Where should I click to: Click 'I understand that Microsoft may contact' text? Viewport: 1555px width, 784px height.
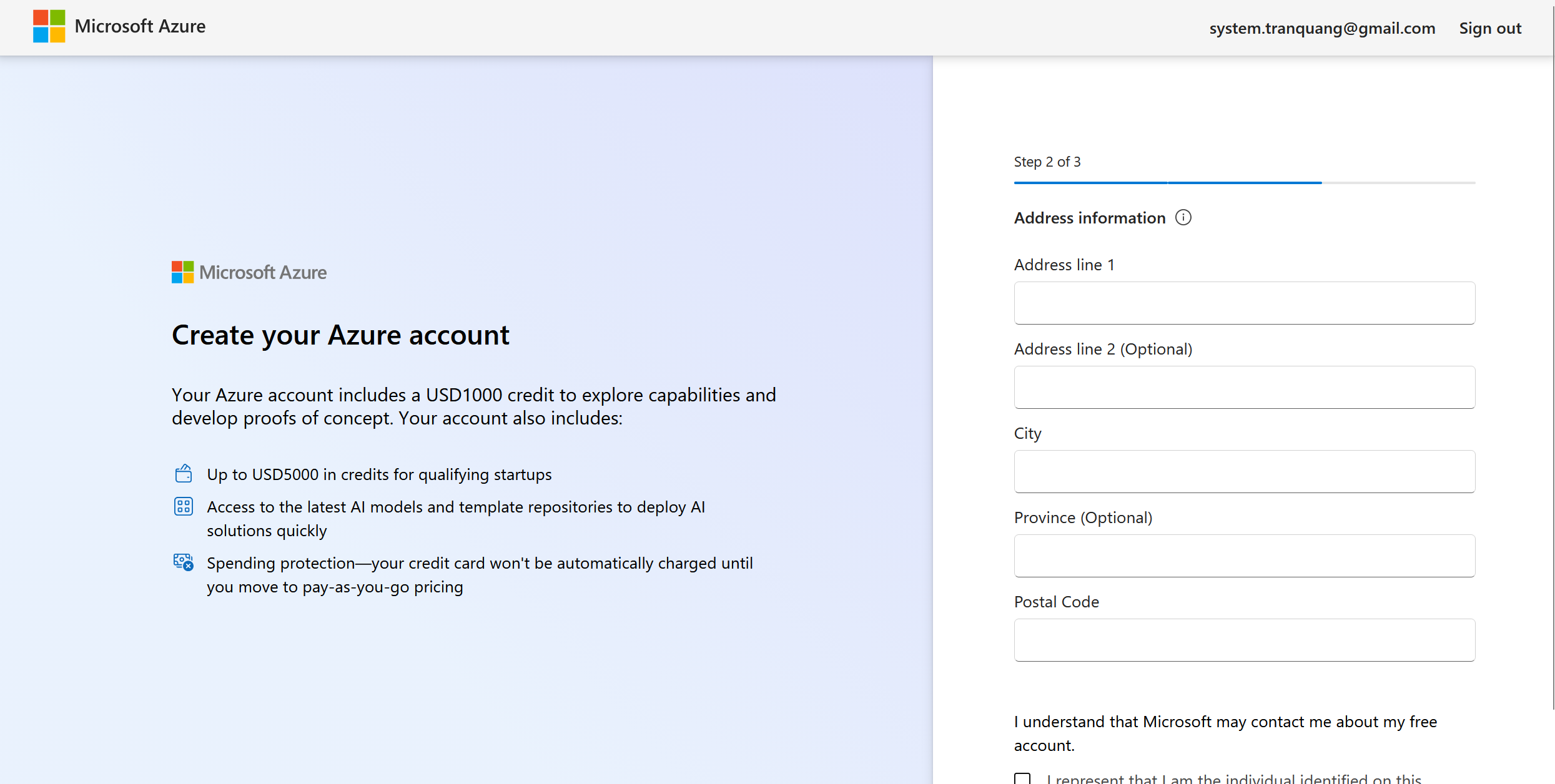click(x=1225, y=733)
